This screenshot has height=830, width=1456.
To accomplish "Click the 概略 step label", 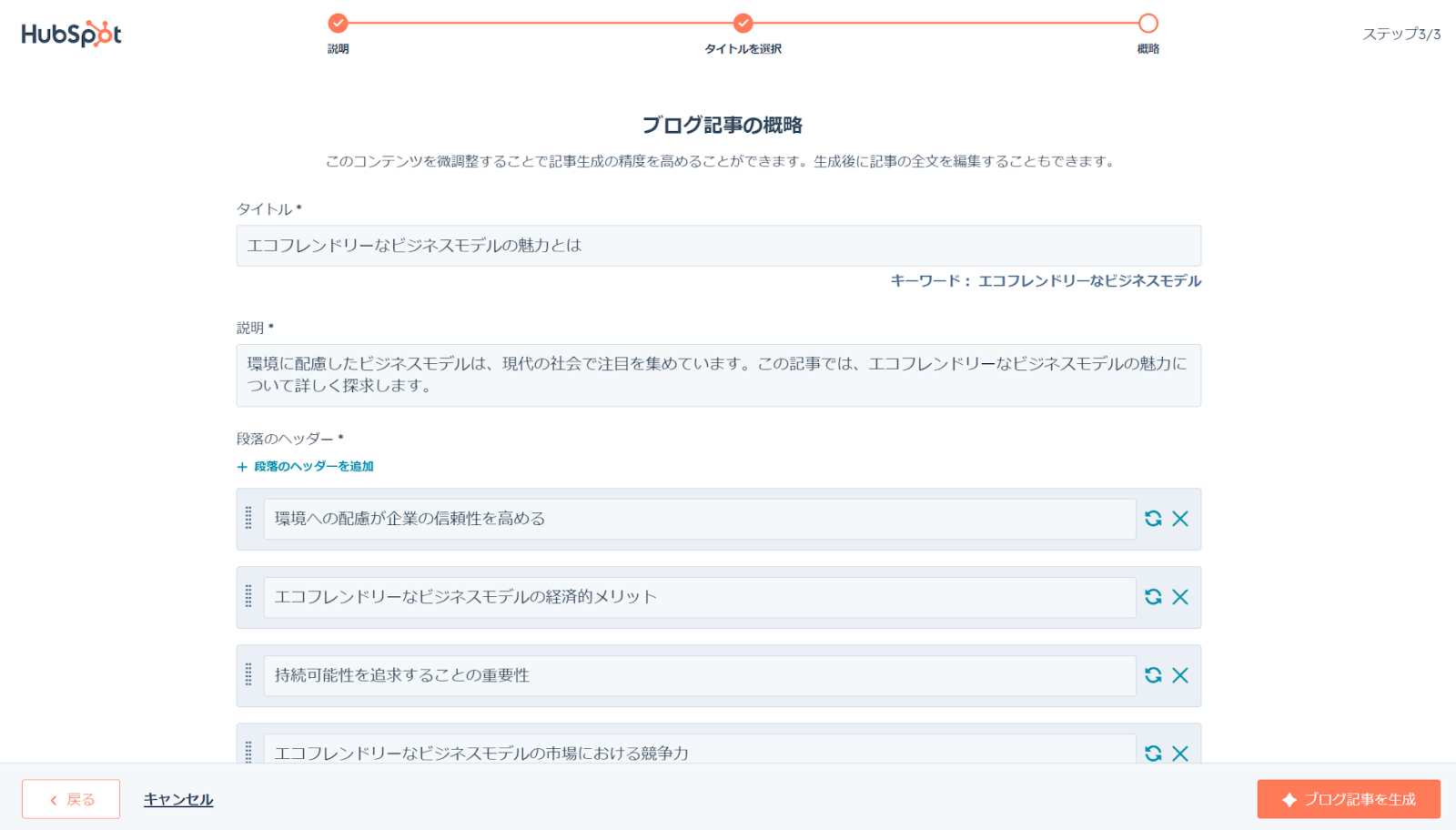I will 1148,49.
